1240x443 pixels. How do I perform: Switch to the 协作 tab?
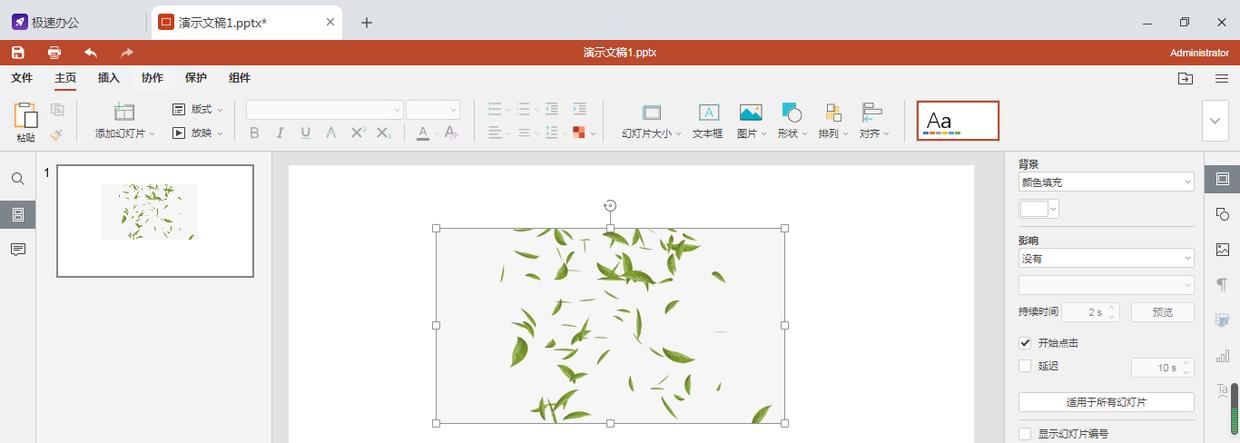152,78
